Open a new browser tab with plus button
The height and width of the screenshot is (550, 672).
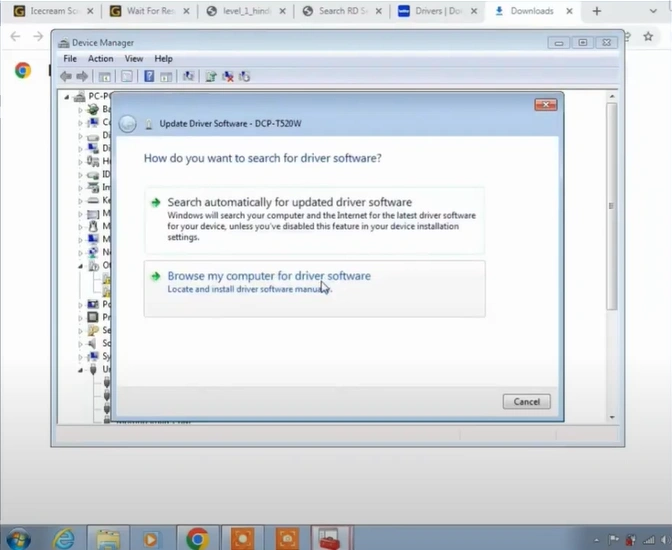pos(597,11)
